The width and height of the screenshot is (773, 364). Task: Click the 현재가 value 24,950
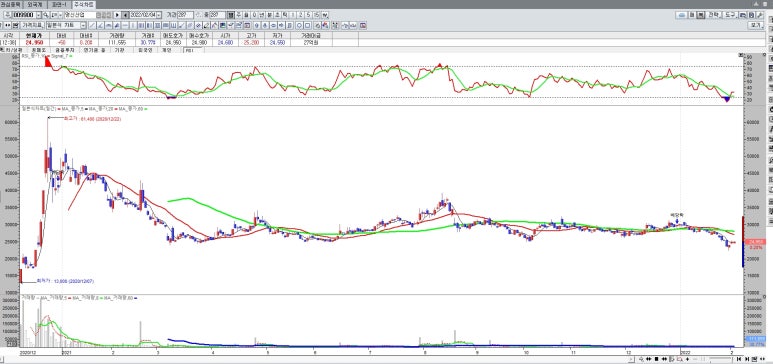(x=35, y=43)
